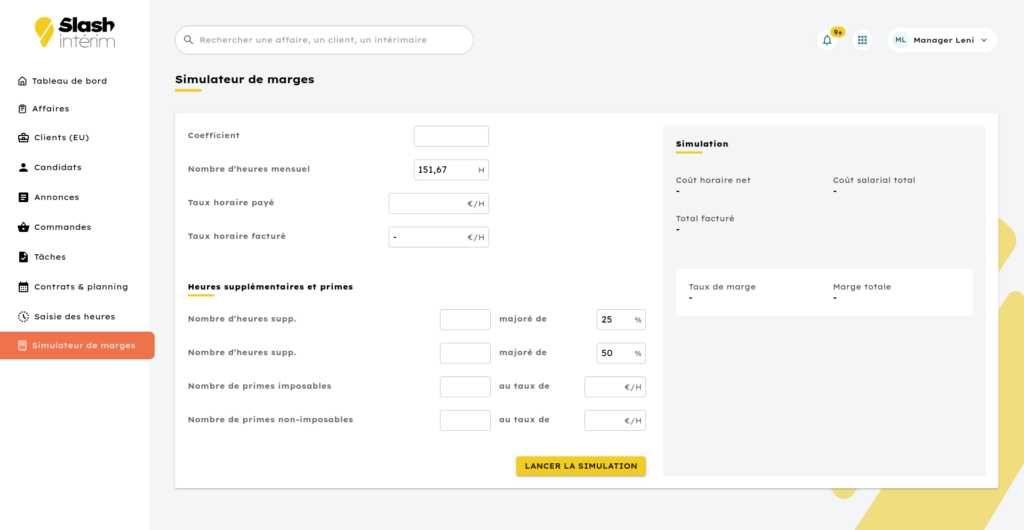Click the Taux horaire payé field
This screenshot has width=1024, height=530.
tap(439, 204)
